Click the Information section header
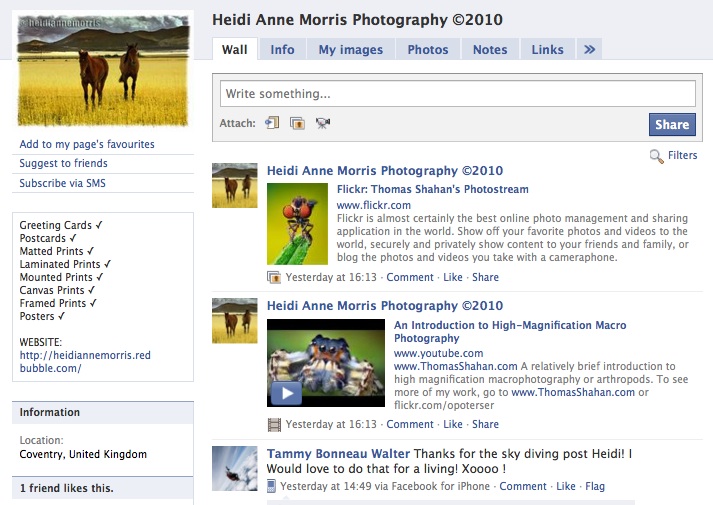The width and height of the screenshot is (713, 505). pyautogui.click(x=103, y=412)
